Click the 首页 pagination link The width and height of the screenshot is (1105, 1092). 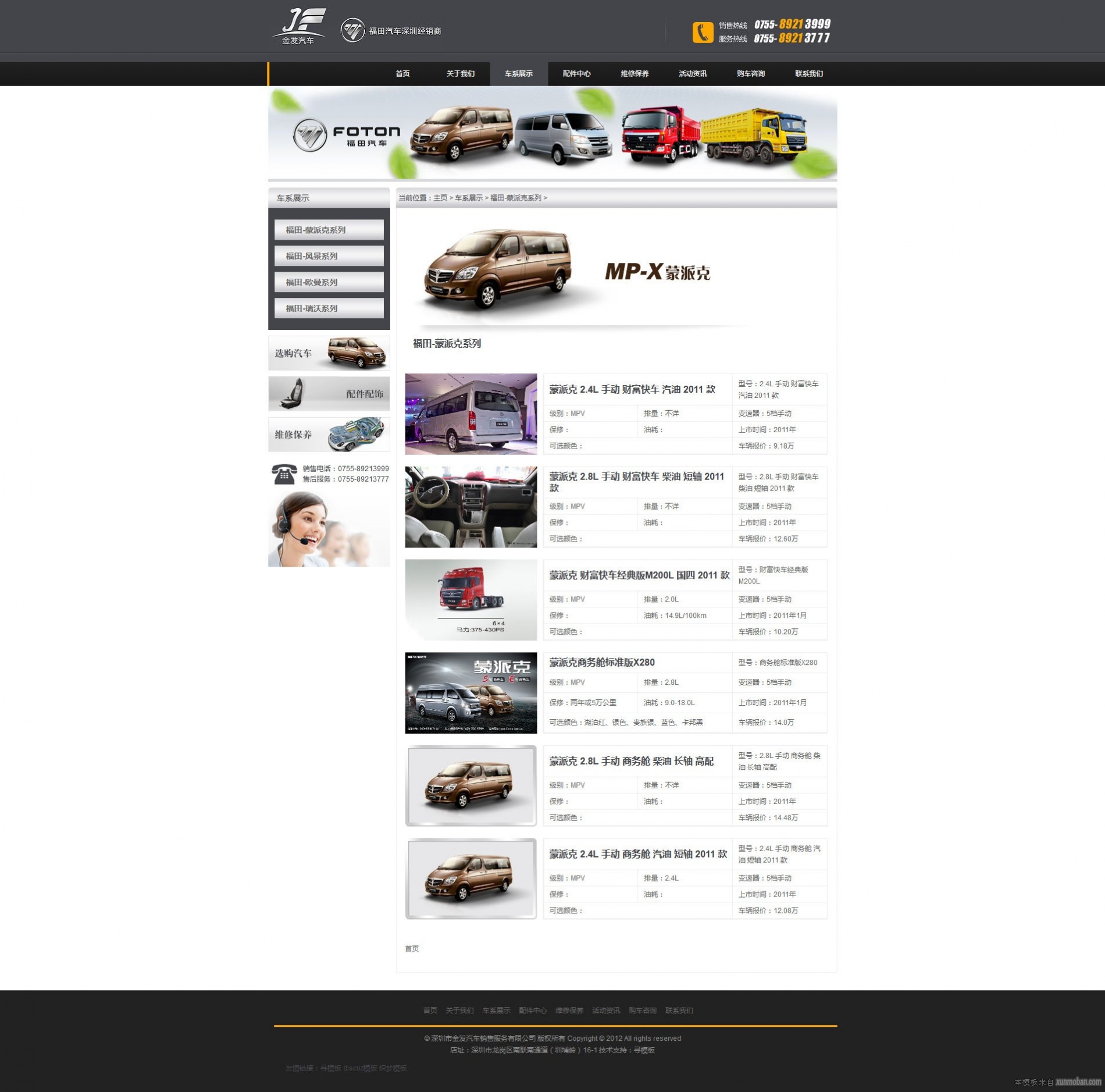click(412, 948)
